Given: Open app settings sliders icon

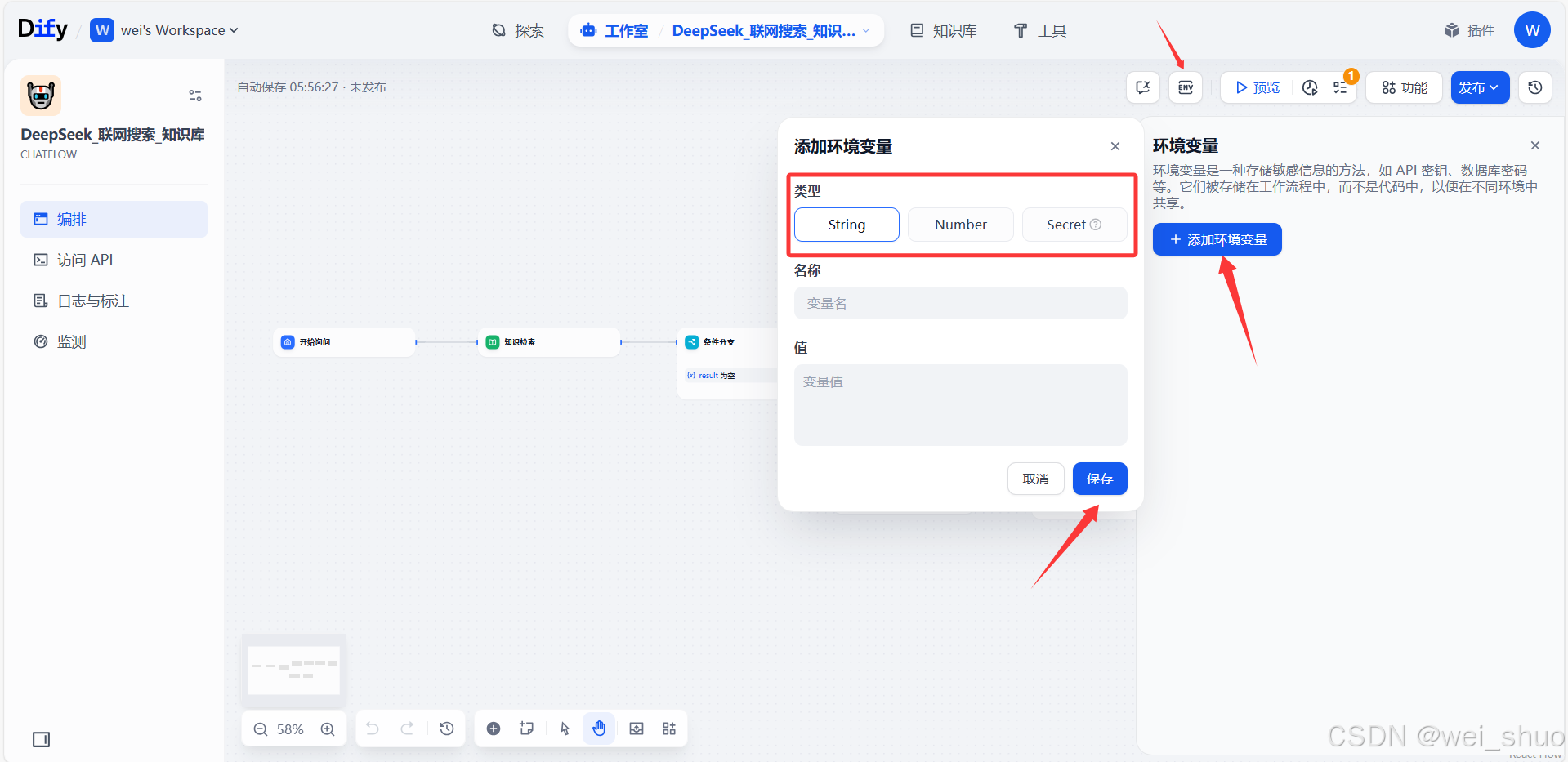Looking at the screenshot, I should (x=195, y=96).
